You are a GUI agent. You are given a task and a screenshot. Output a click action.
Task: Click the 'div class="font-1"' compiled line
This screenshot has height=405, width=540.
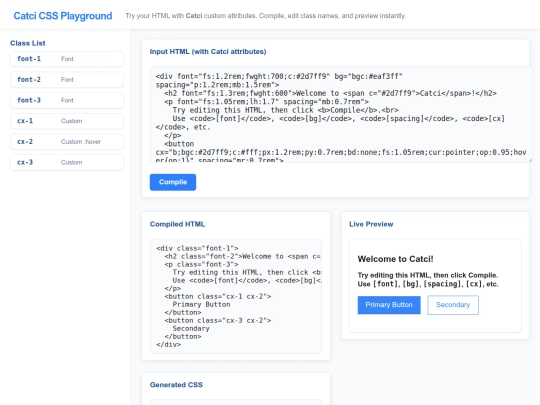pyautogui.click(x=197, y=248)
